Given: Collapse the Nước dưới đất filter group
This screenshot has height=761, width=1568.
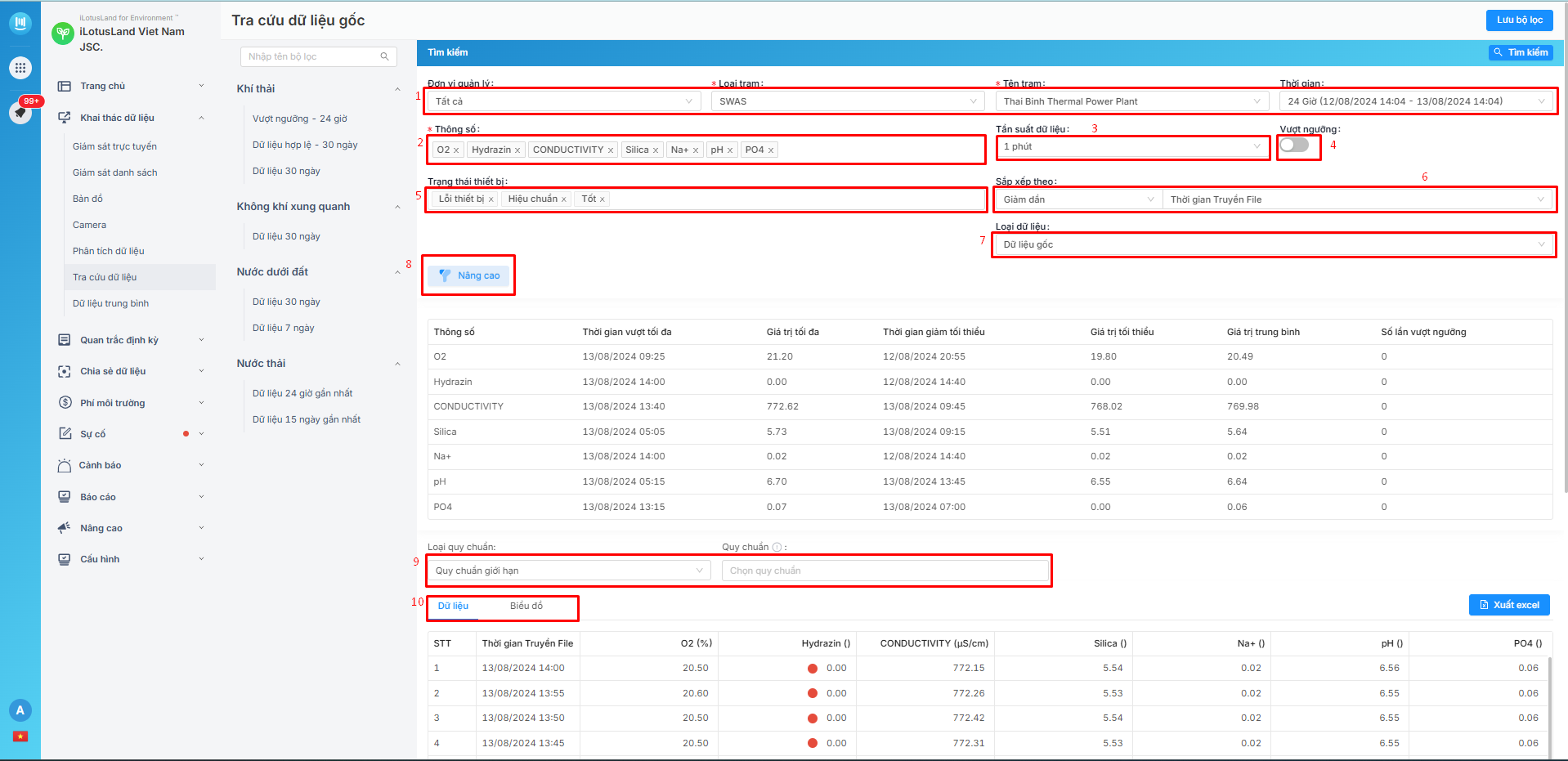Looking at the screenshot, I should point(398,272).
